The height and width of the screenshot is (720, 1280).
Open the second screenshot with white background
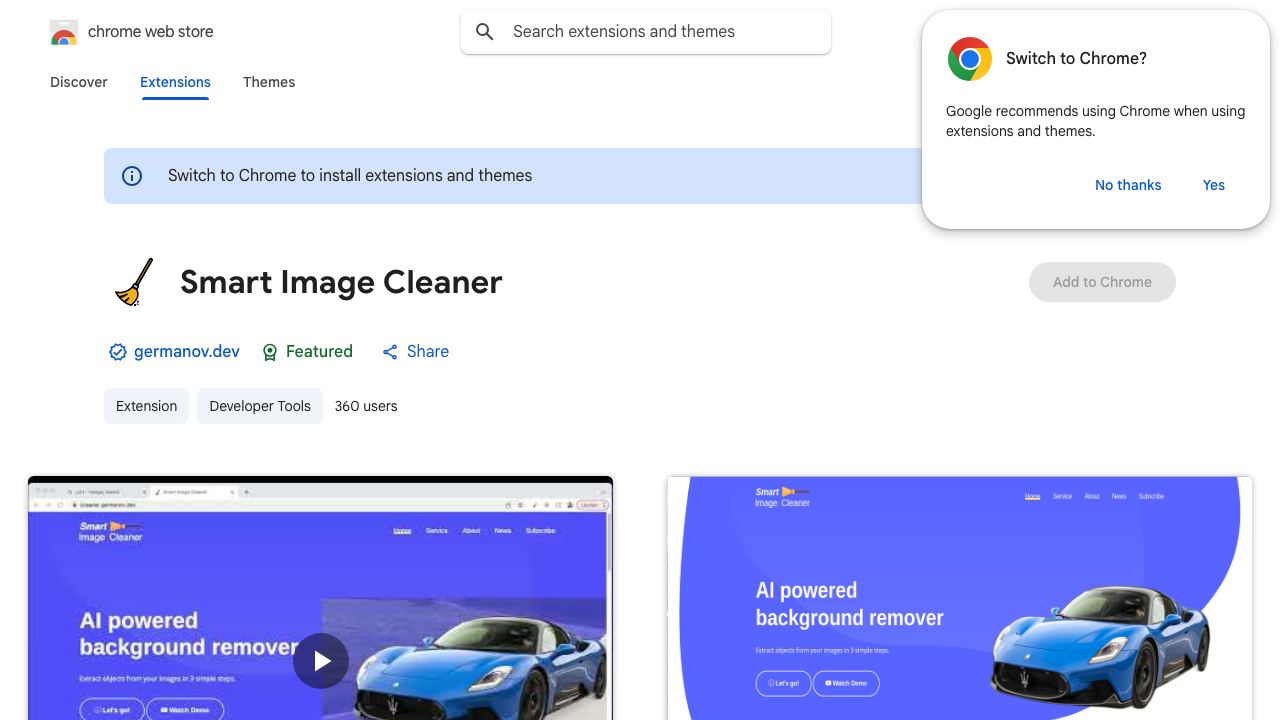coord(960,598)
